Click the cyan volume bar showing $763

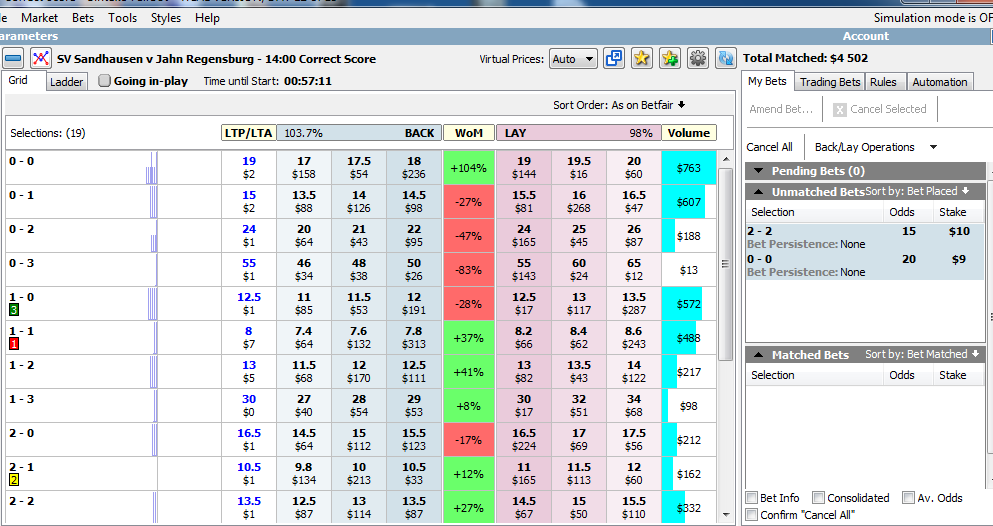[x=688, y=168]
